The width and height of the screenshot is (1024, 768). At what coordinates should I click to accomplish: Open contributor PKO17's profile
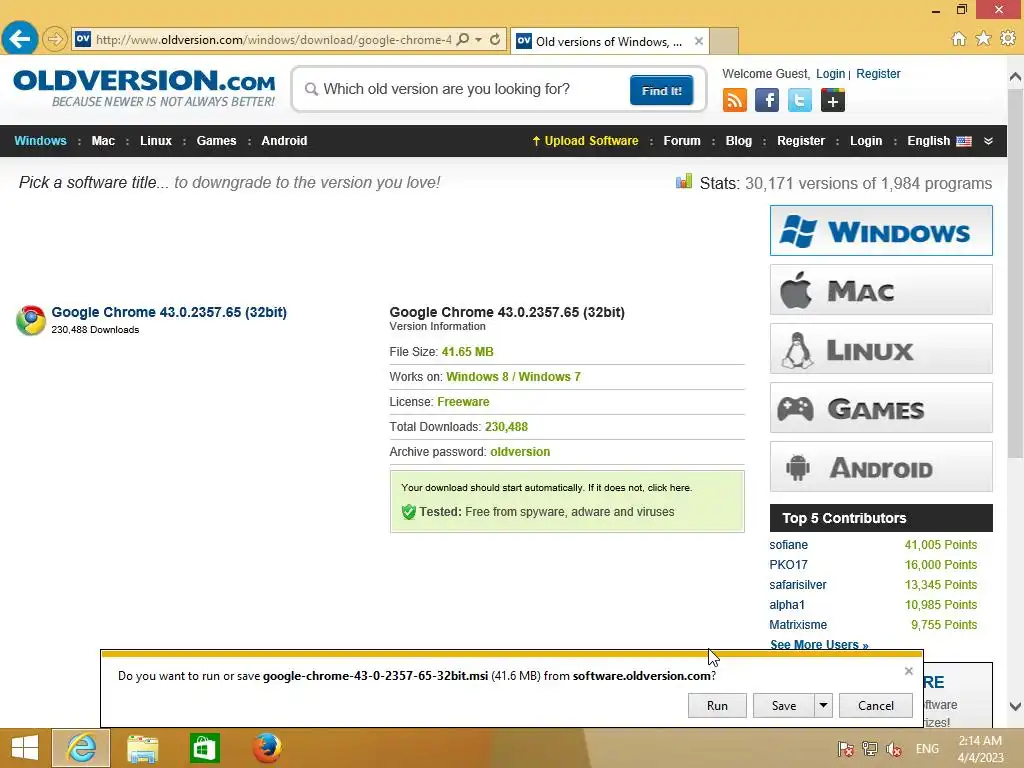[788, 565]
